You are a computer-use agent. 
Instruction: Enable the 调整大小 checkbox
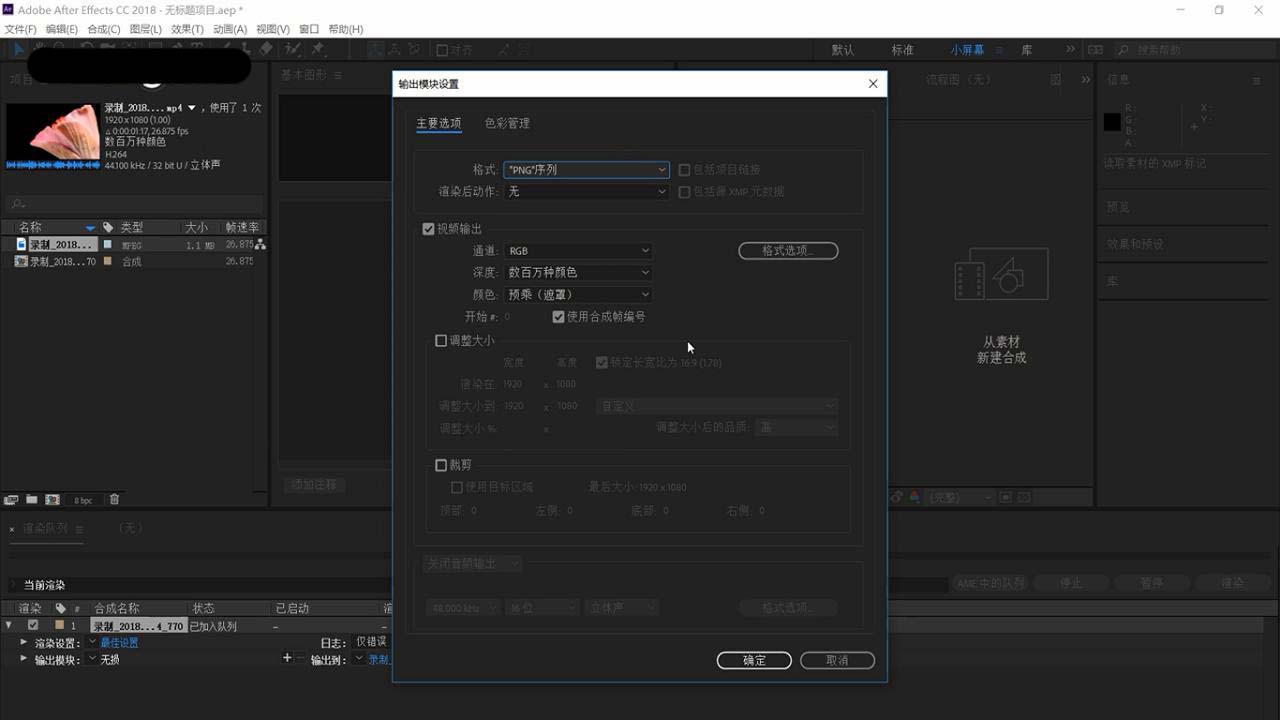pos(441,340)
